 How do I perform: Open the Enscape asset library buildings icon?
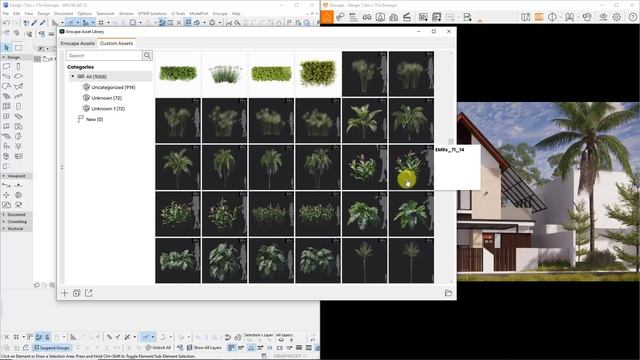coord(394,17)
